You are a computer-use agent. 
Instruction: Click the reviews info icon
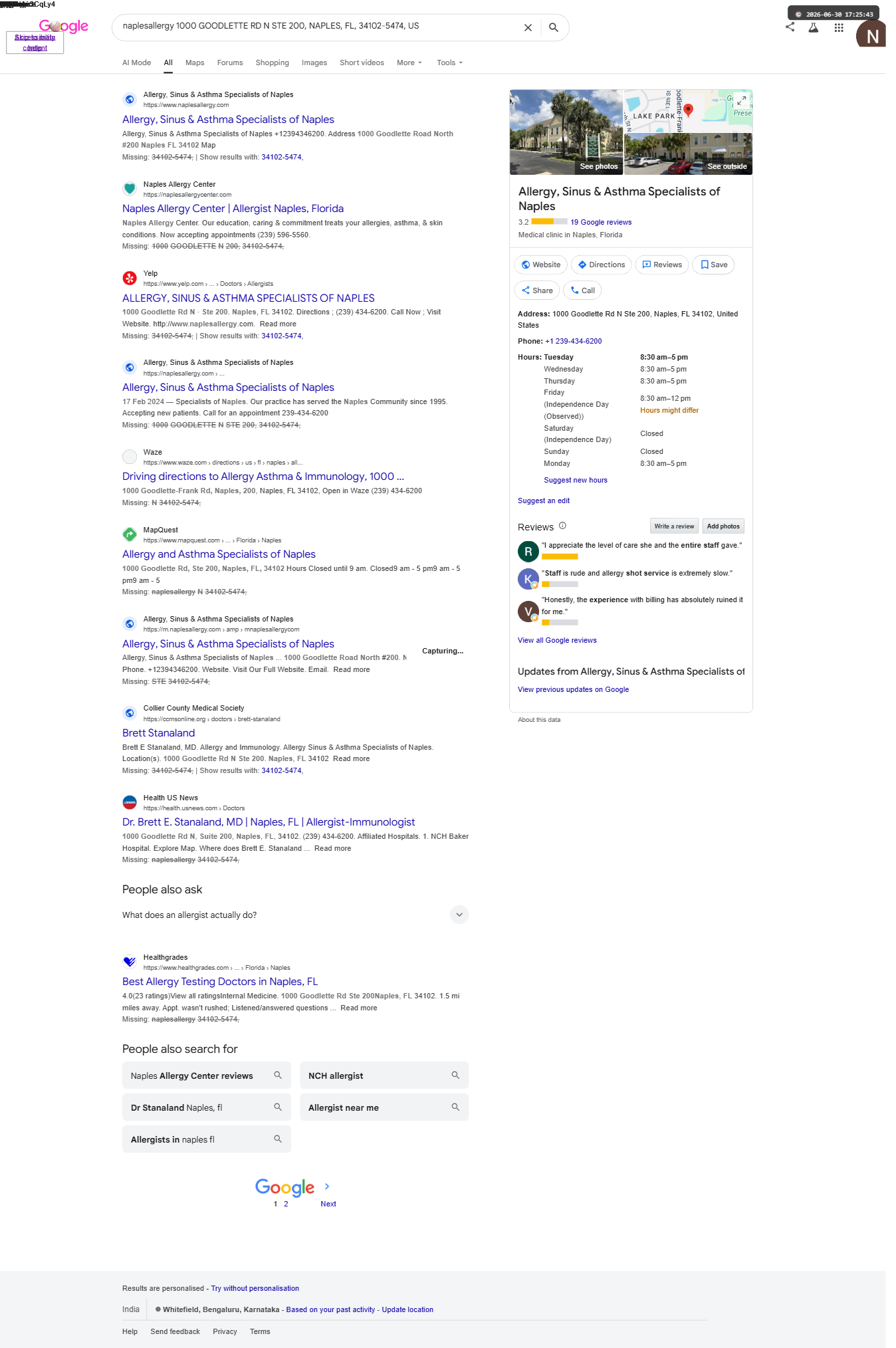562,526
